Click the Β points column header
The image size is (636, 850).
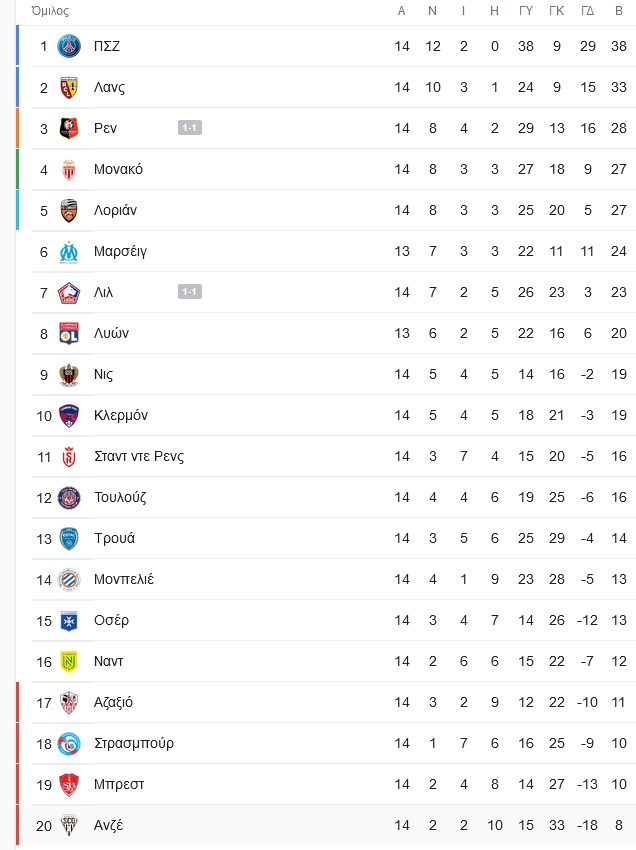coord(619,11)
